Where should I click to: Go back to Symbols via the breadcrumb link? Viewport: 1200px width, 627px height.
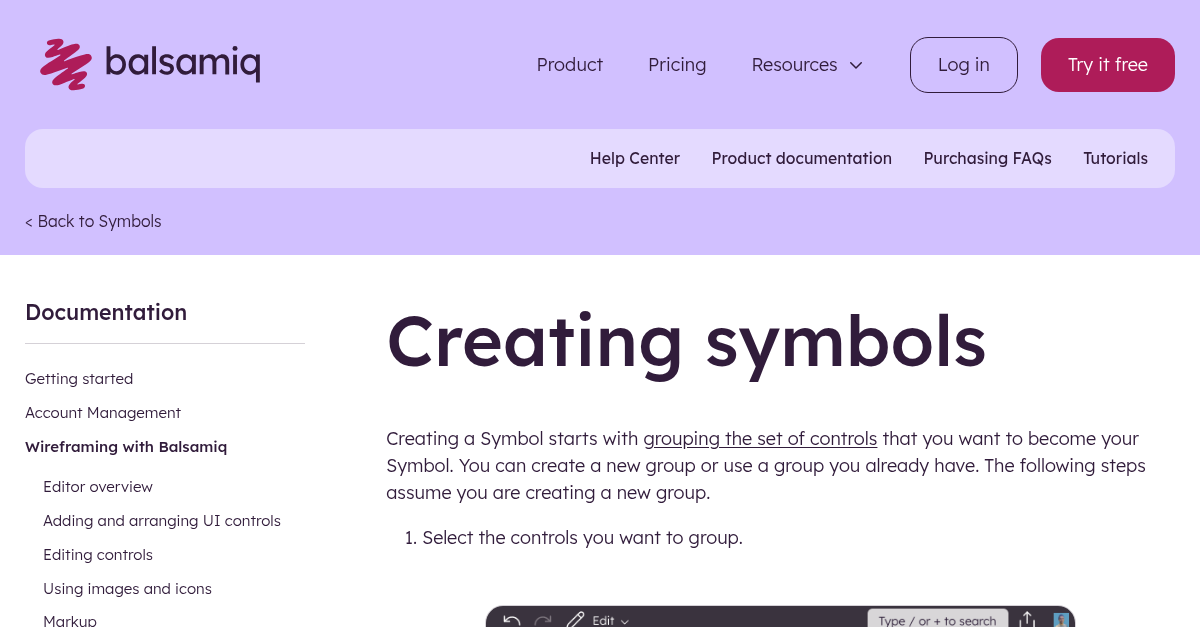[93, 221]
